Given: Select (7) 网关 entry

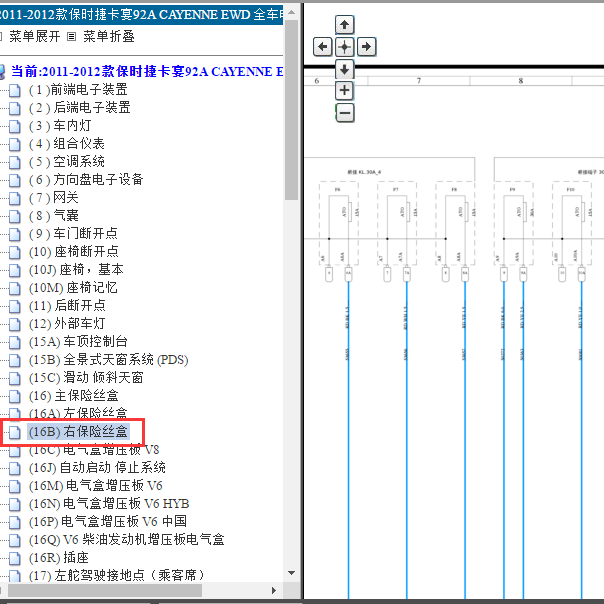Looking at the screenshot, I should click(54, 198).
